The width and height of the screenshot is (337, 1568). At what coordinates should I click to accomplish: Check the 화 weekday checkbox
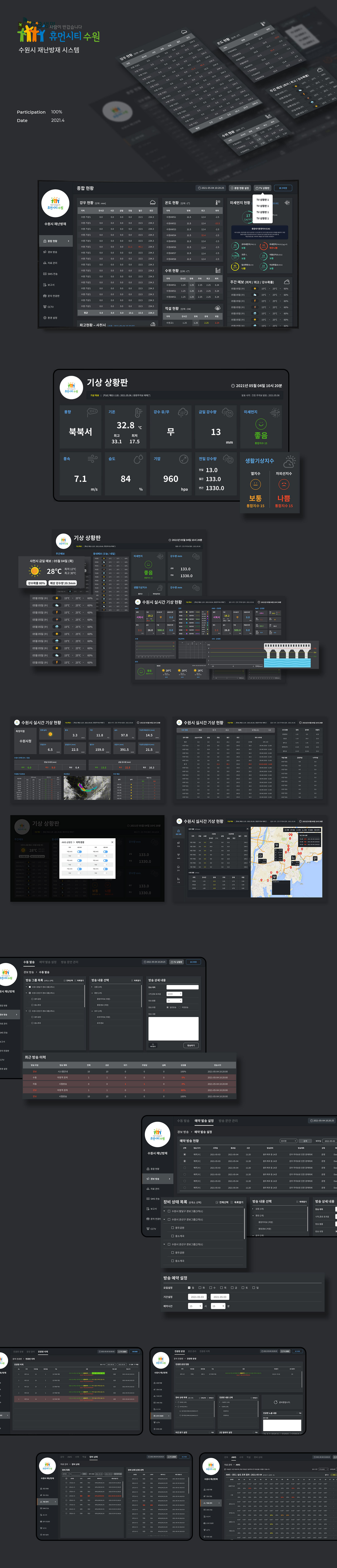point(200,1288)
